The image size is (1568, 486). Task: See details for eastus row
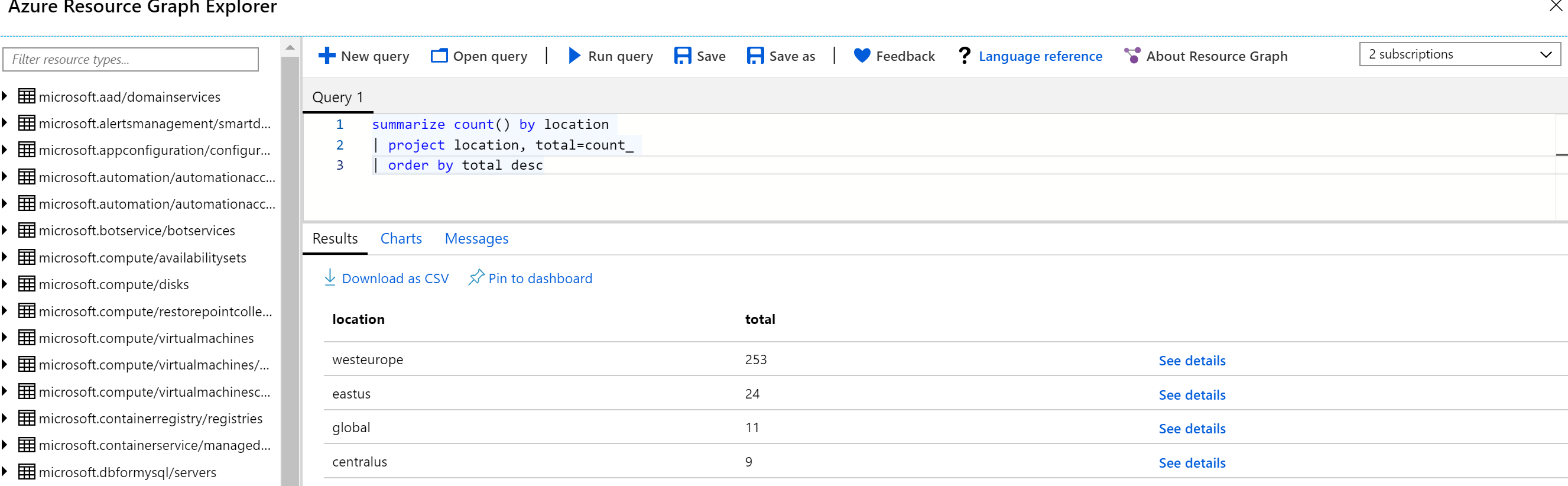coord(1192,394)
